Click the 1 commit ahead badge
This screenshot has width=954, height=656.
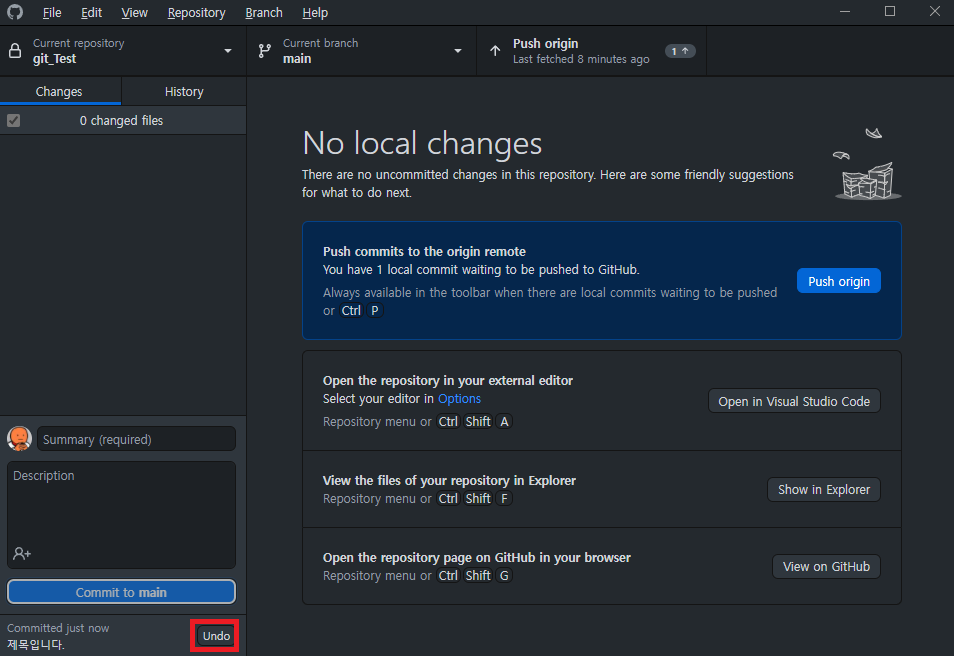coord(680,51)
